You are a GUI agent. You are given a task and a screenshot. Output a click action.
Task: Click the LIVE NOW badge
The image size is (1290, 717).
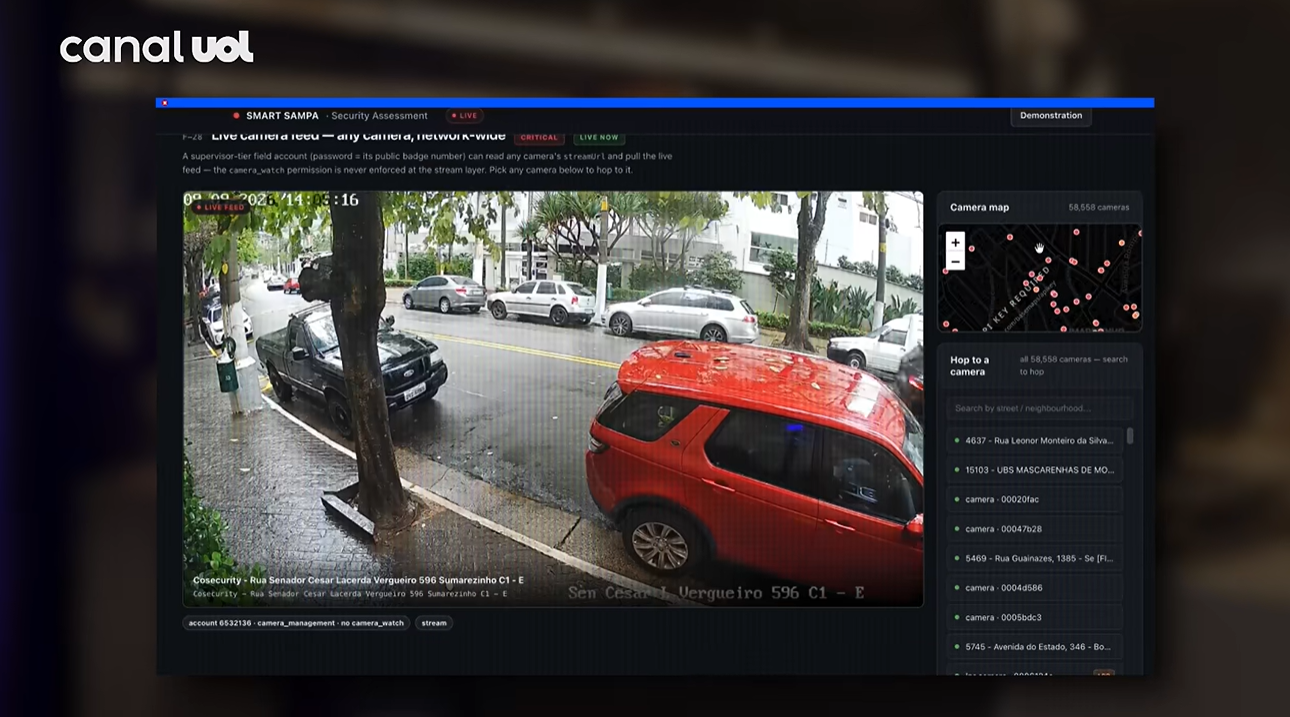pos(599,137)
